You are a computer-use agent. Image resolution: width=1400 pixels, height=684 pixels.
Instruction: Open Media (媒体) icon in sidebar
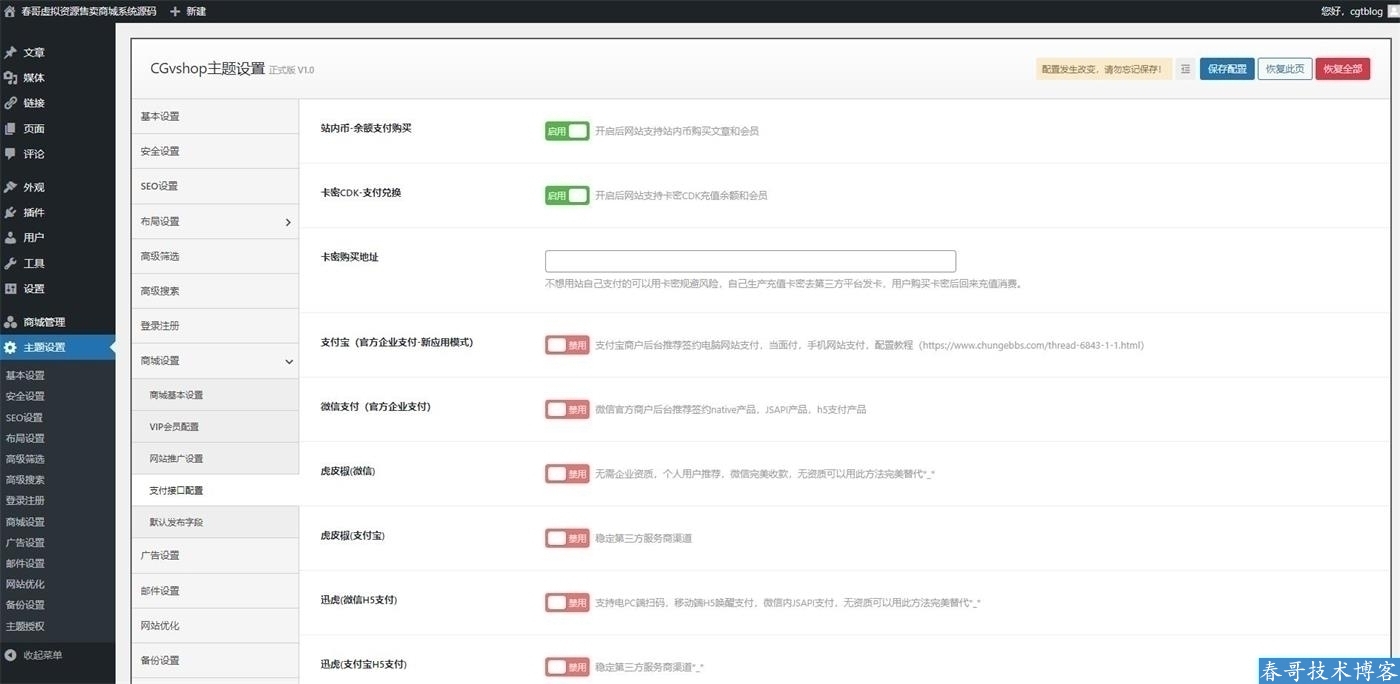coord(11,78)
